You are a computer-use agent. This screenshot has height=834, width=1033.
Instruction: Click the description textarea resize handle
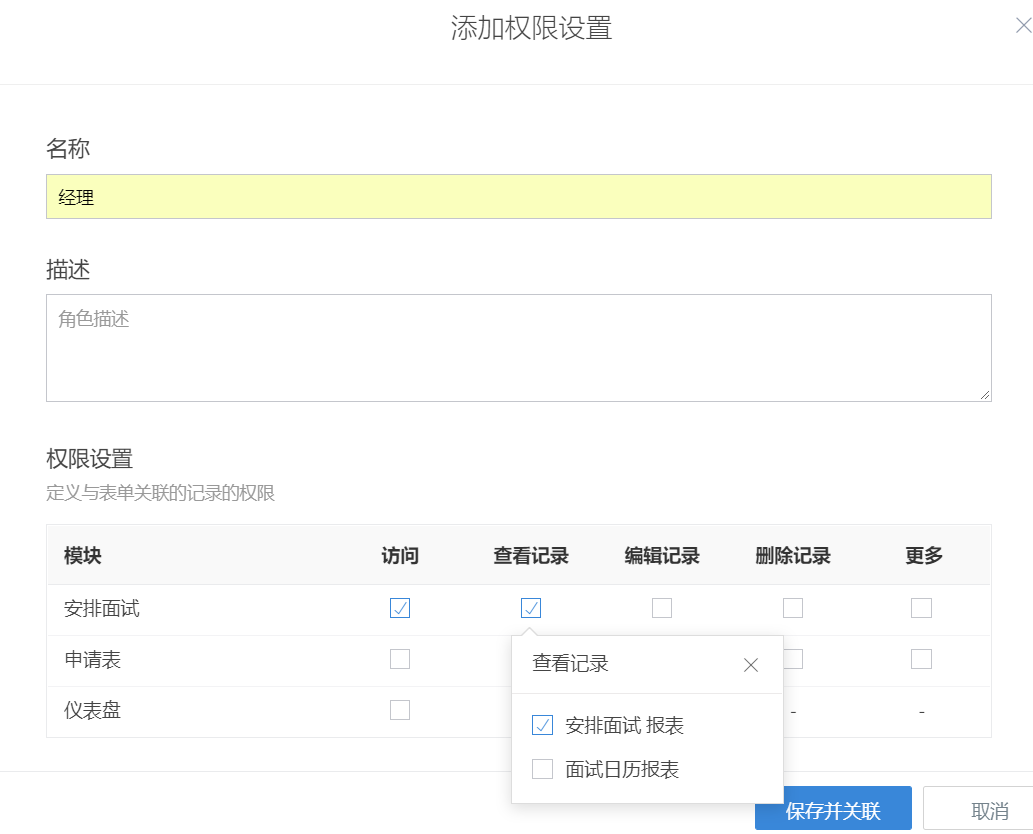985,395
